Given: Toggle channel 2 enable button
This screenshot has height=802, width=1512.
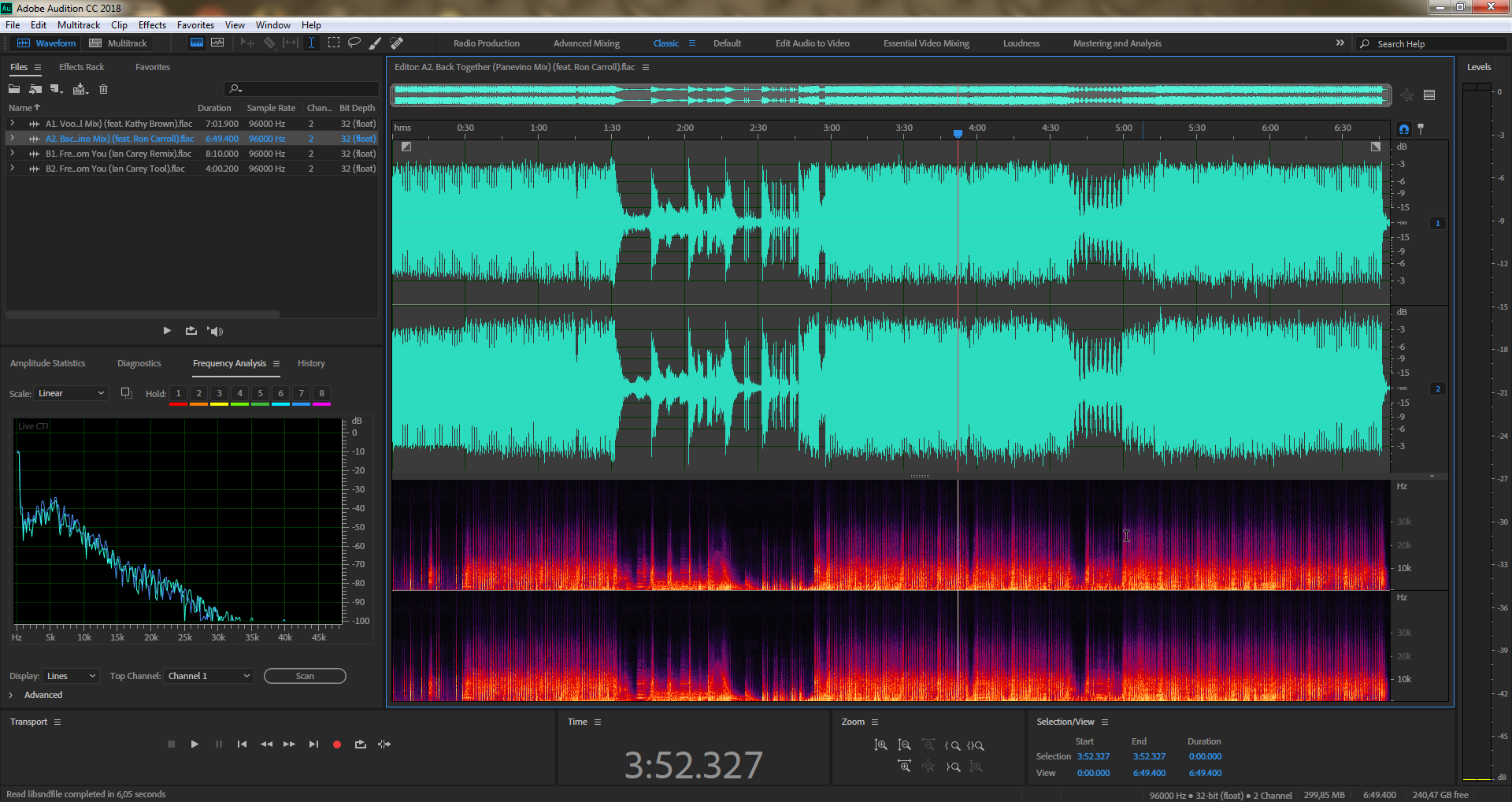Looking at the screenshot, I should [1437, 389].
